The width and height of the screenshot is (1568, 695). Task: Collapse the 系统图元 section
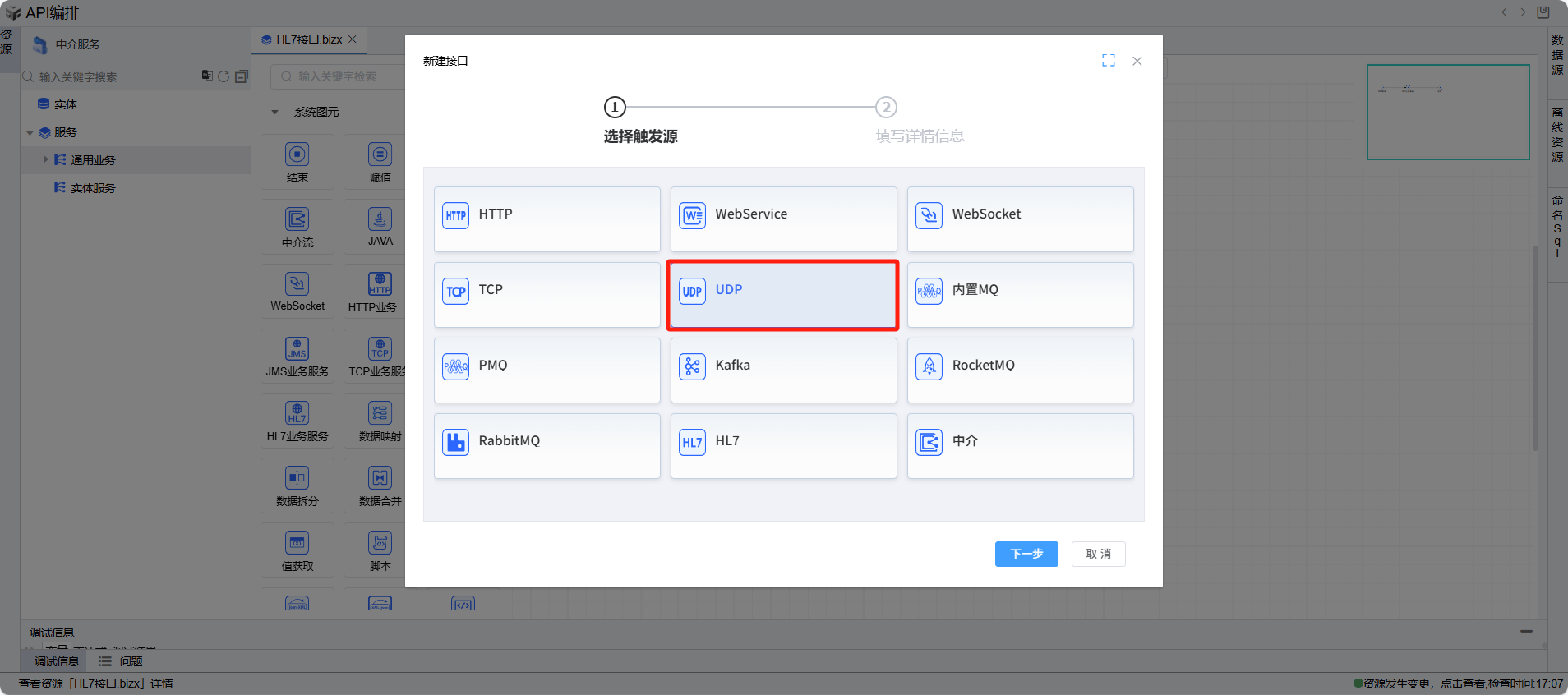click(274, 113)
